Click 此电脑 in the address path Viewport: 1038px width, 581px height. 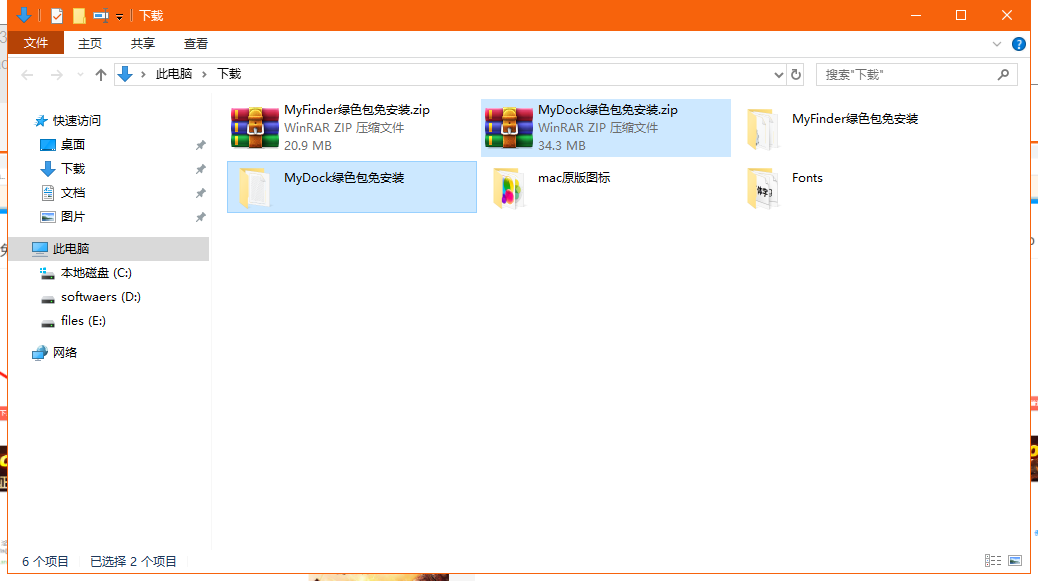click(x=173, y=74)
